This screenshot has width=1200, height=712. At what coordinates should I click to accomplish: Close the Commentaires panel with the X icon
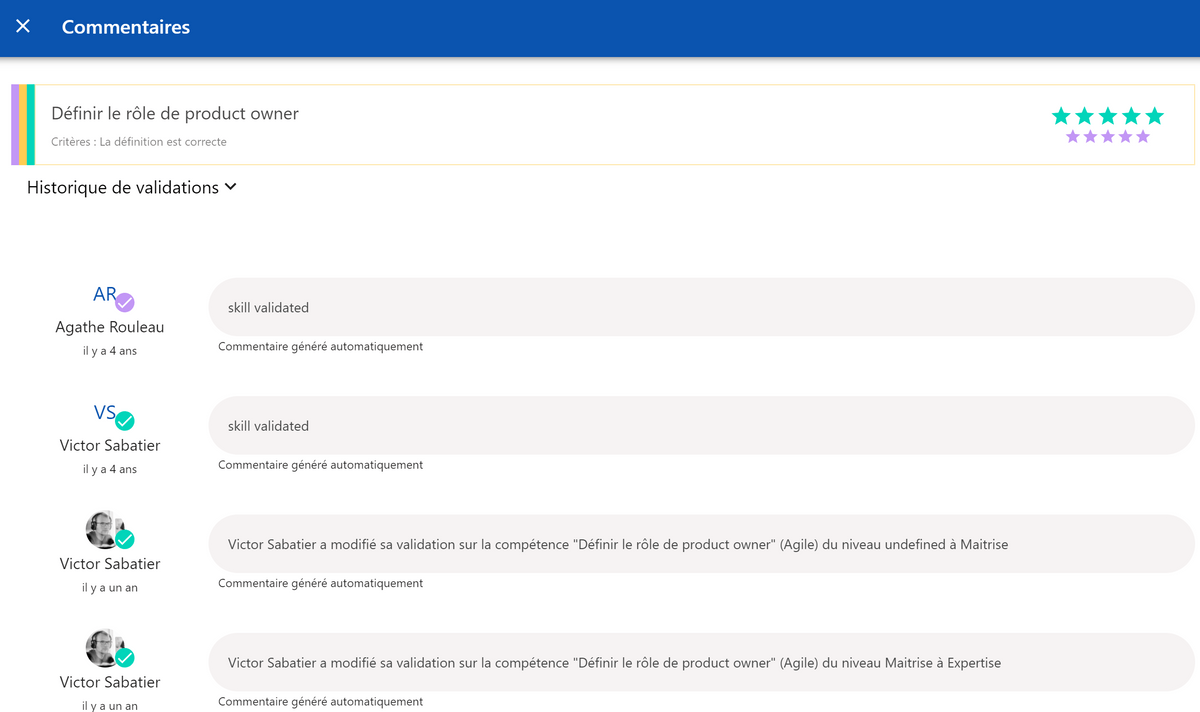(23, 27)
